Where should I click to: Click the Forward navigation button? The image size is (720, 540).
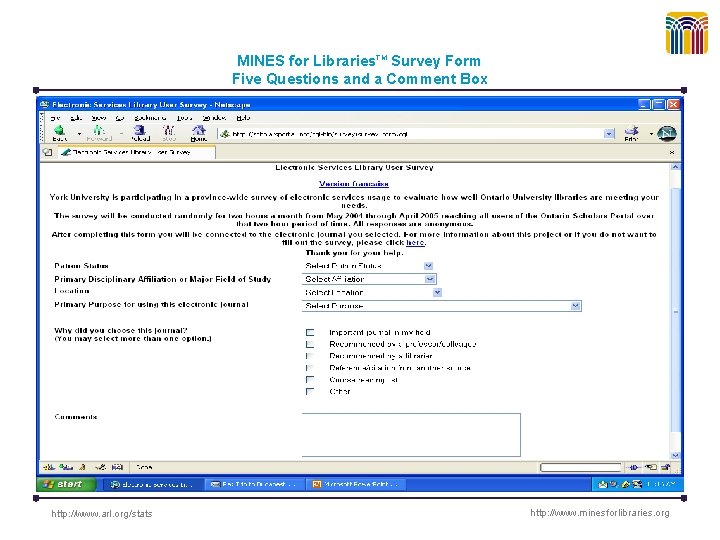tap(99, 133)
